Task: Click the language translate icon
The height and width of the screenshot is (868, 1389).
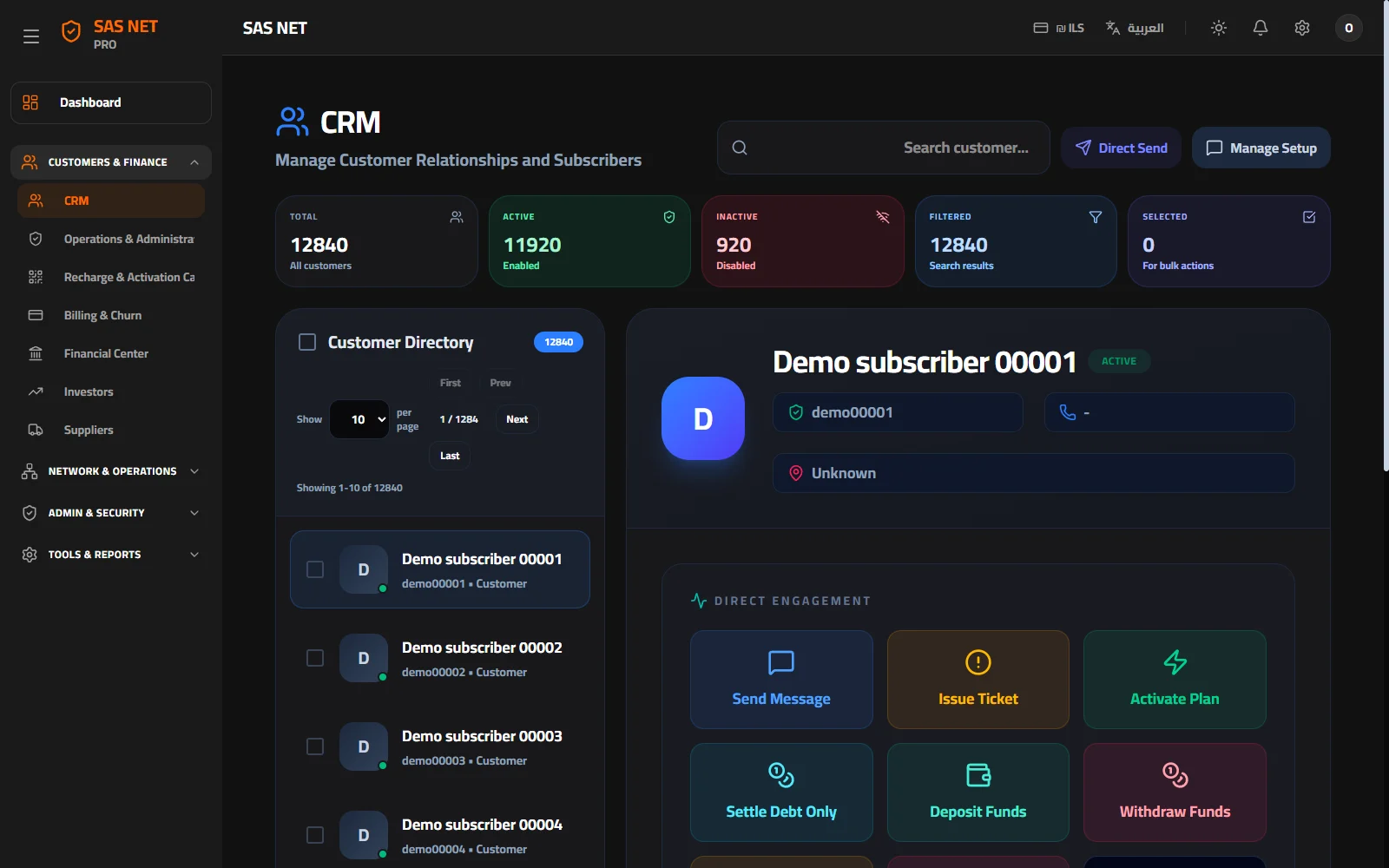Action: pos(1113,28)
